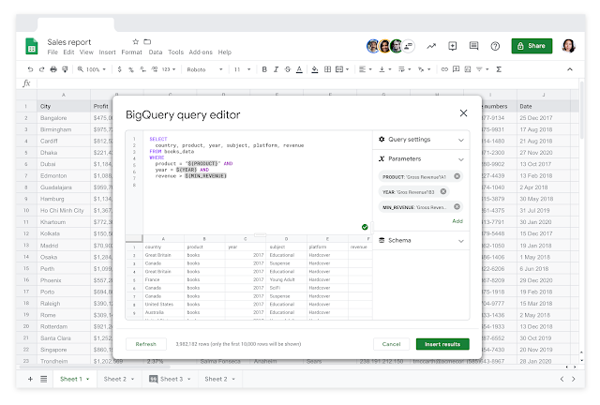Image resolution: width=600 pixels, height=405 pixels.
Task: Open the Merge cells dropdown
Action: tap(342, 69)
